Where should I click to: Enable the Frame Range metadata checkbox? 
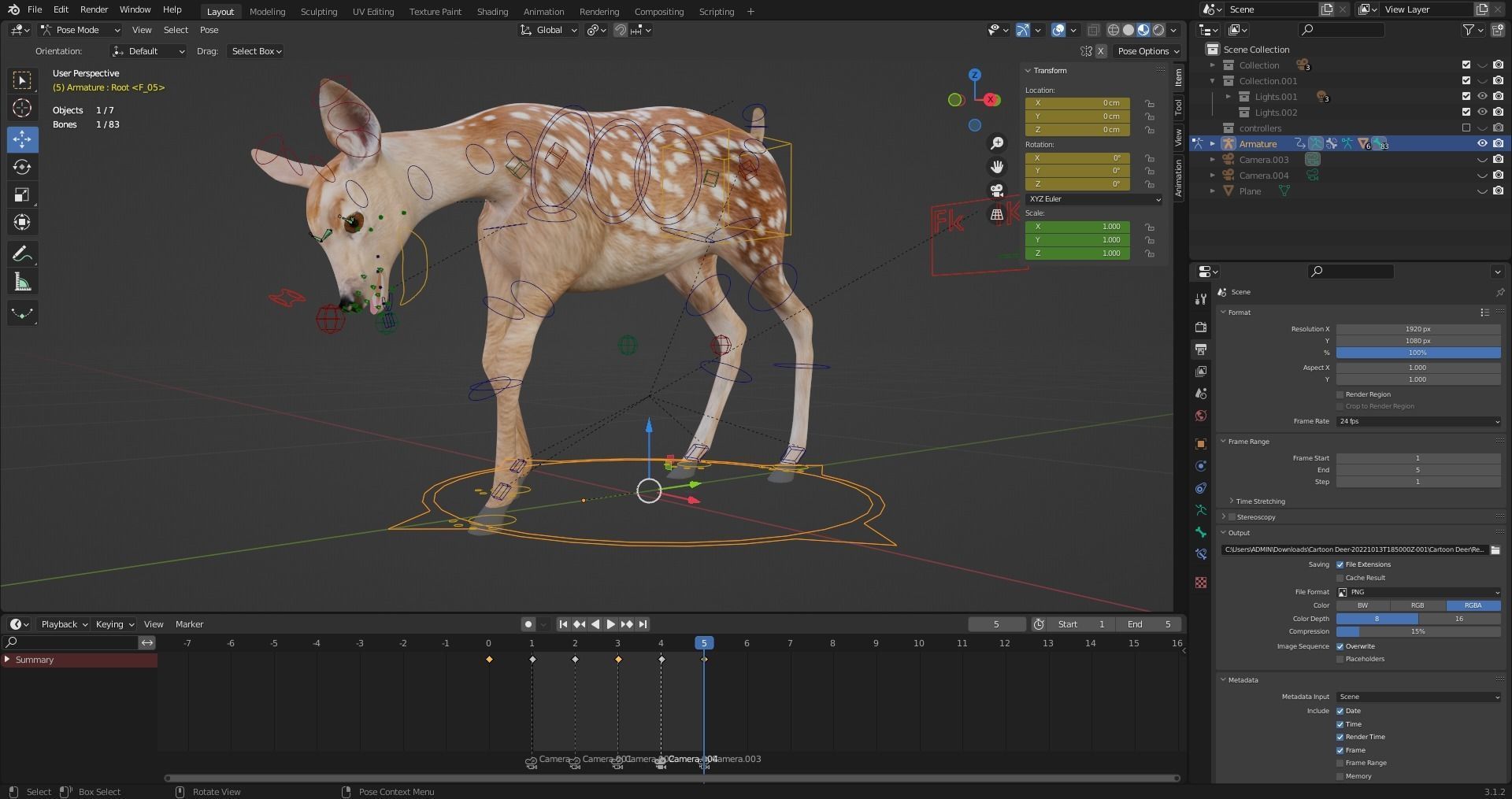pos(1340,763)
